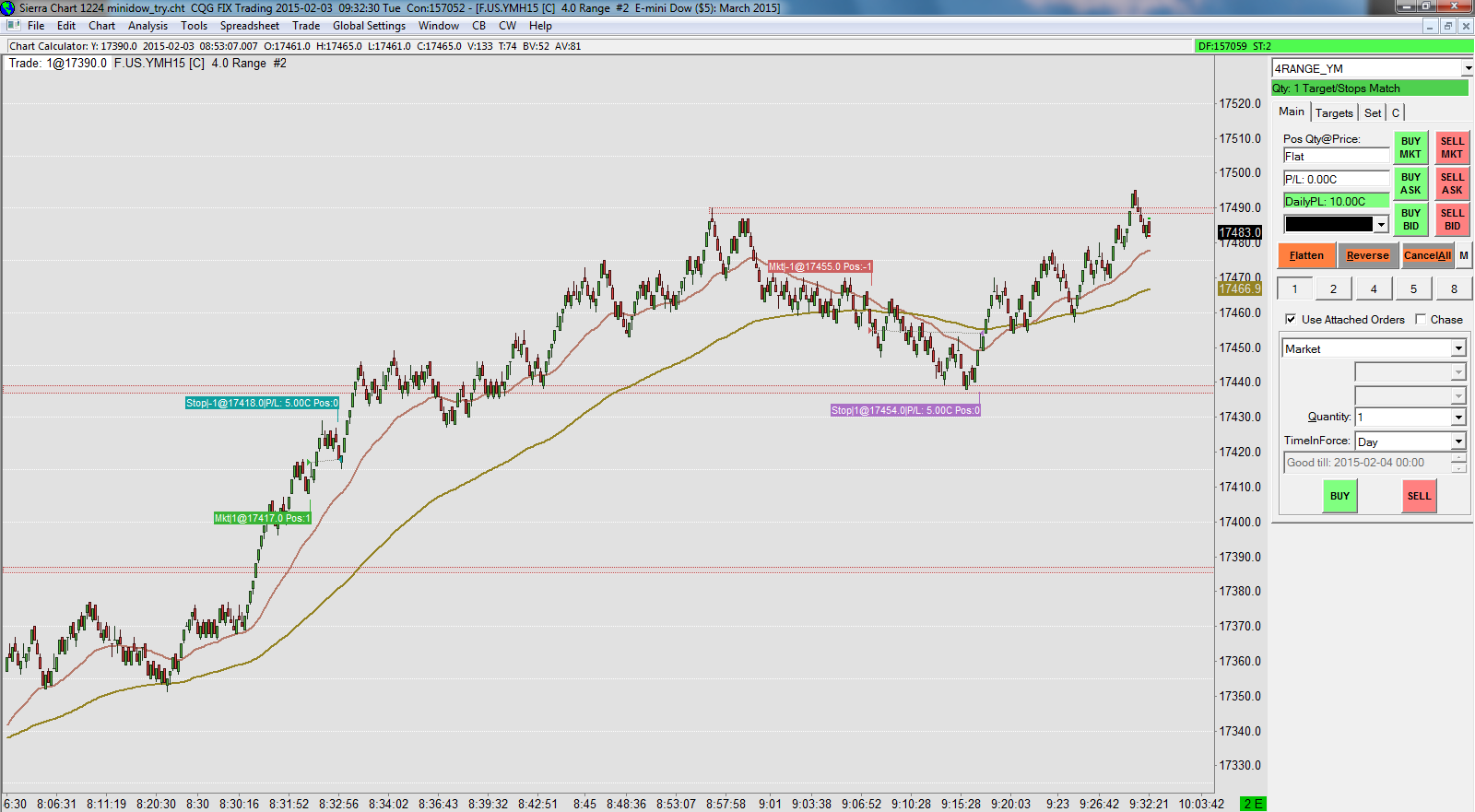The width and height of the screenshot is (1475, 812).
Task: Open the Window menu
Action: pos(439,26)
